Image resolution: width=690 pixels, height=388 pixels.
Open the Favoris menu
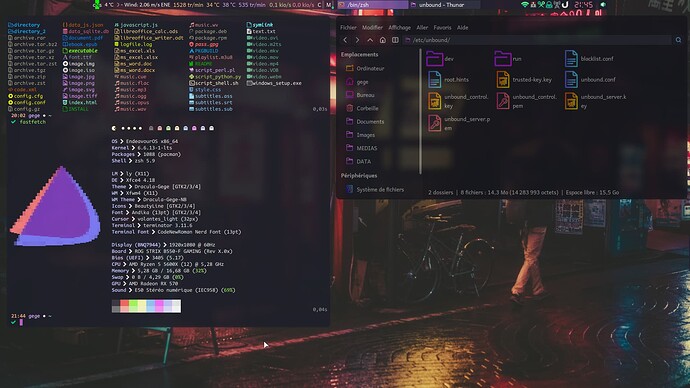(442, 27)
